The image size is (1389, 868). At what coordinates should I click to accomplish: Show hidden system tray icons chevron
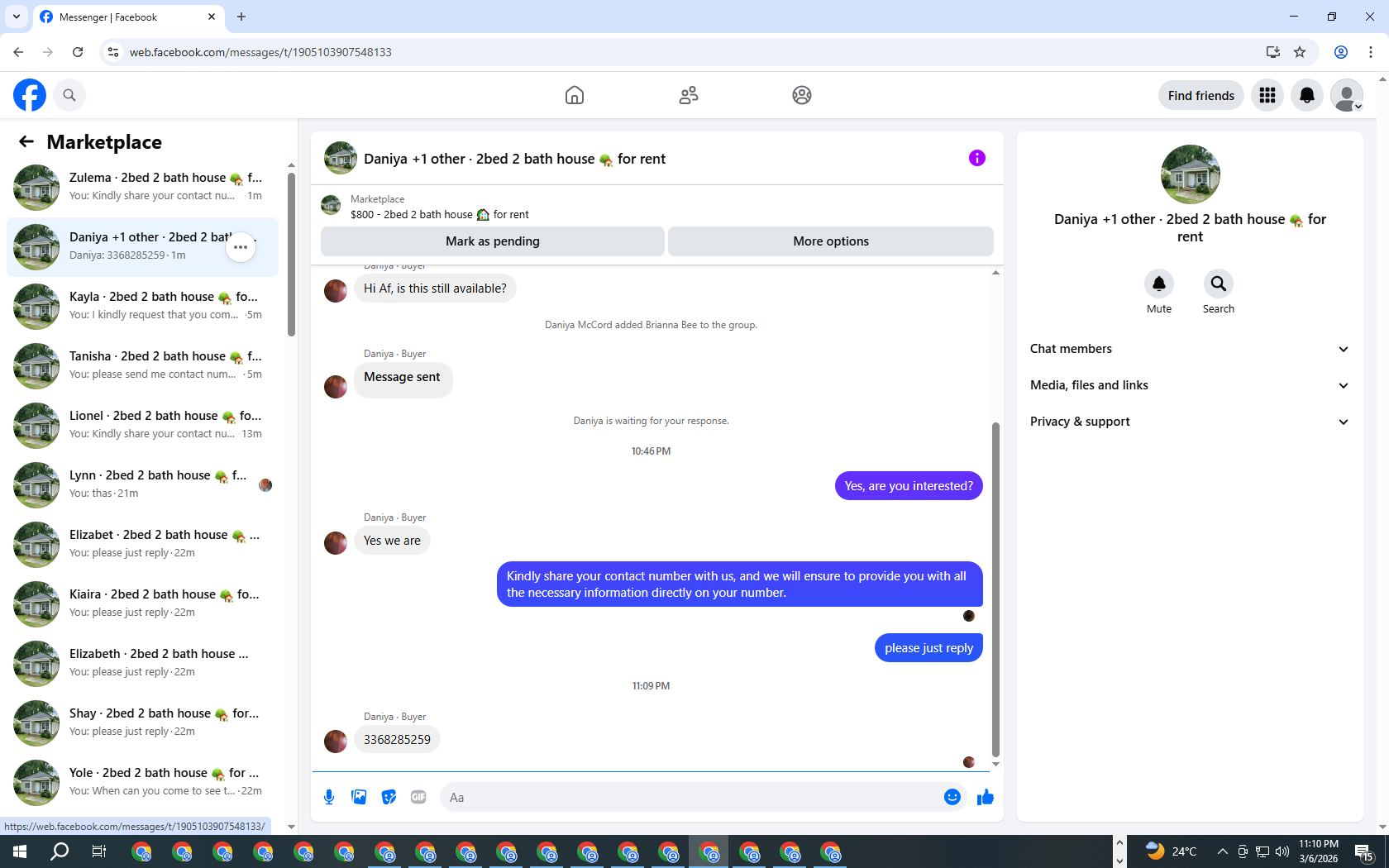1222,851
